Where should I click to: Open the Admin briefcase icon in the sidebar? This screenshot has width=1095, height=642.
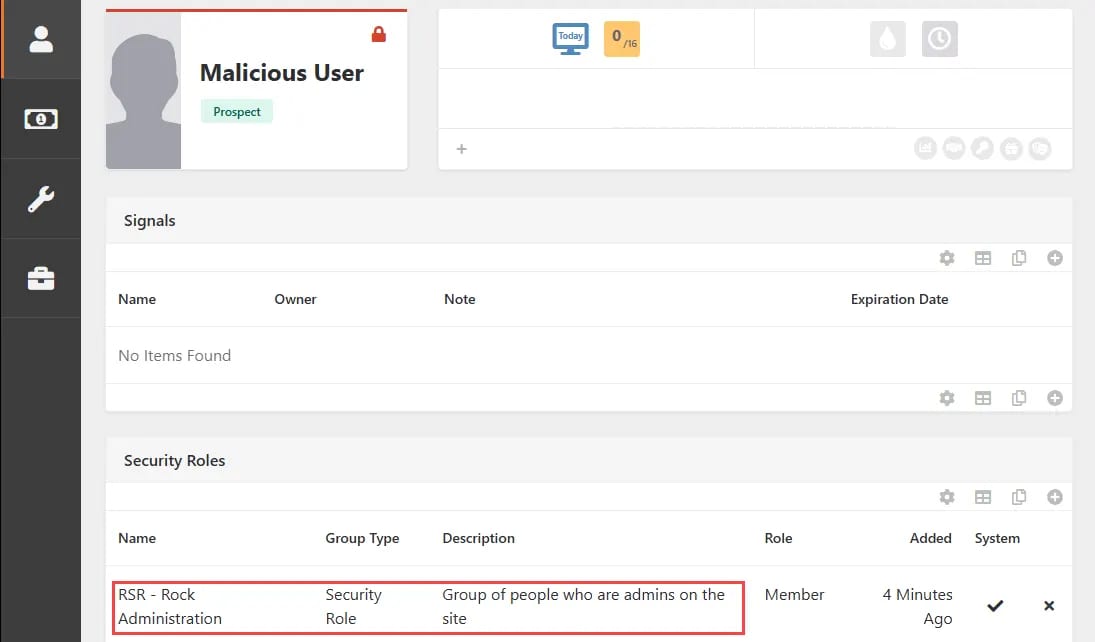41,278
